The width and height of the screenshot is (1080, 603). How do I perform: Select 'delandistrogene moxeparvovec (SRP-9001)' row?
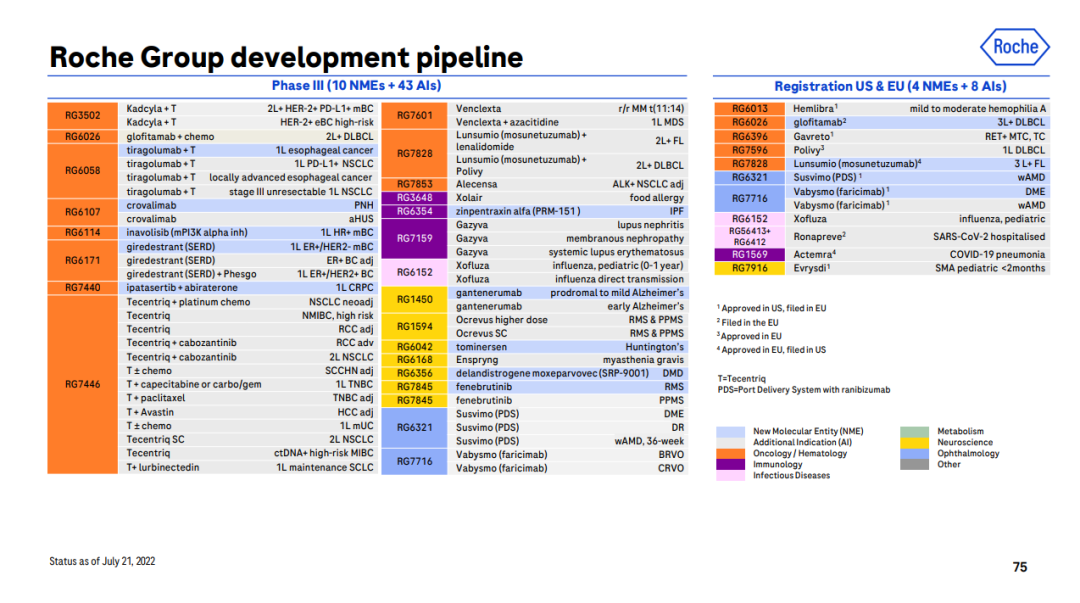(x=569, y=374)
